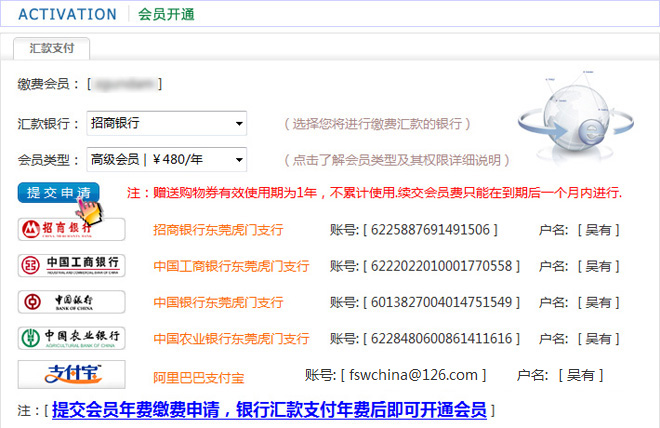Image resolution: width=660 pixels, height=428 pixels.
Task: Click the account number 6225887691491506
Action: (433, 230)
